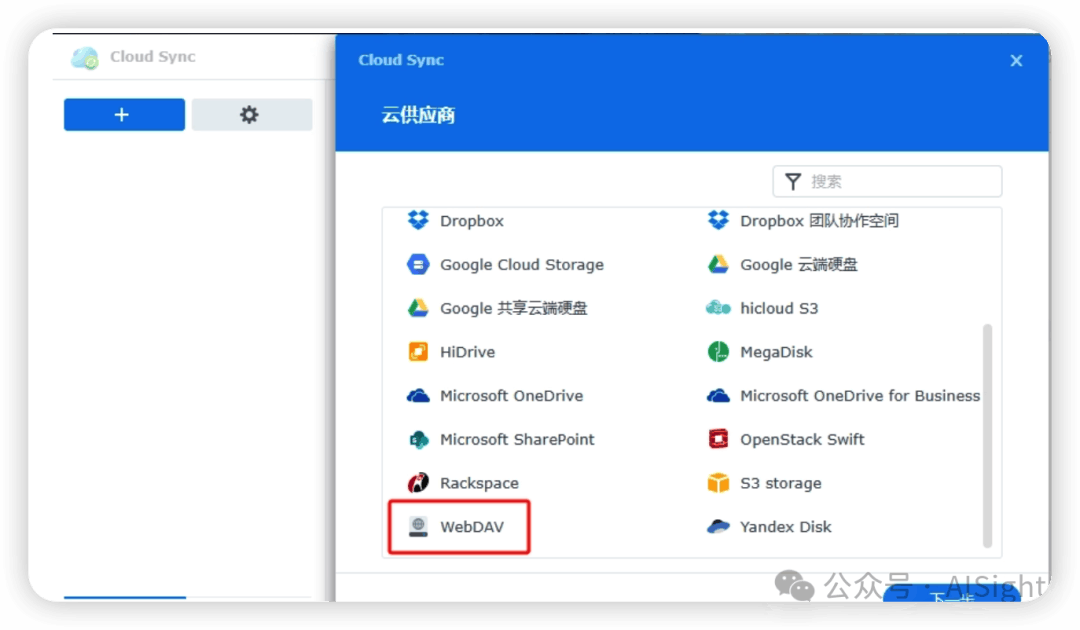Click the Microsoft OneDrive cloud icon
The image size is (1080, 630).
tap(418, 396)
